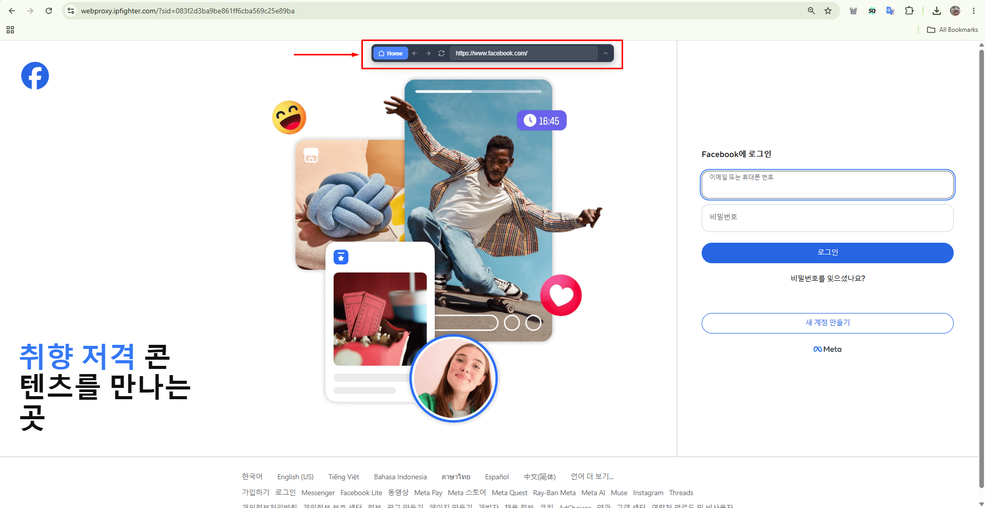The height and width of the screenshot is (508, 985).
Task: Click the zoom magnifier icon in address bar
Action: 812,11
